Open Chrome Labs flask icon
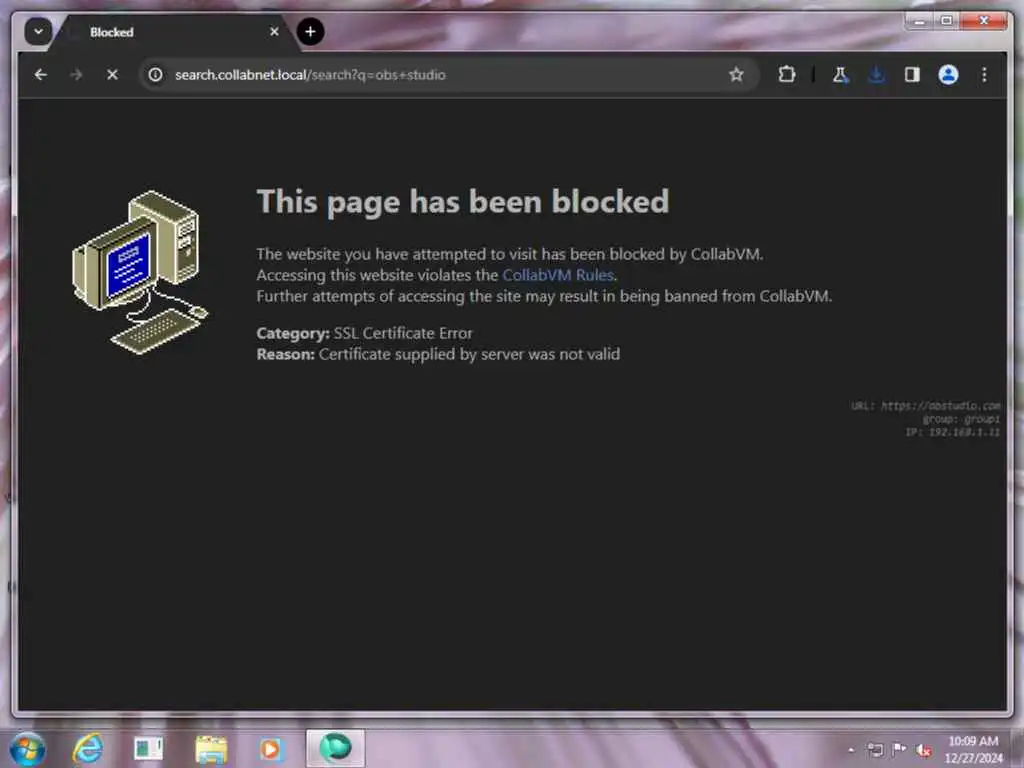The width and height of the screenshot is (1024, 768). (x=840, y=74)
